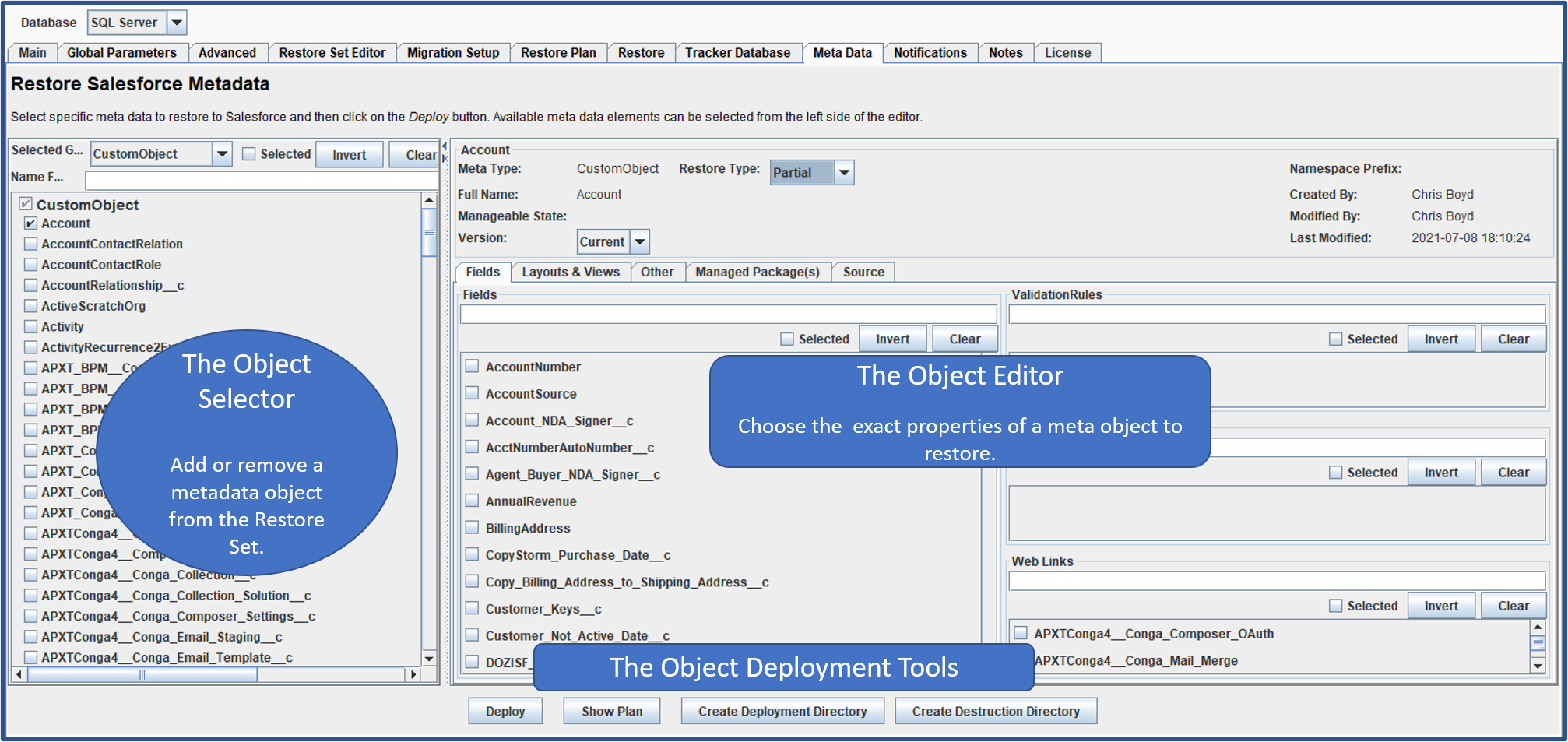Toggle the Selected checkbox in object selector

pyautogui.click(x=249, y=154)
